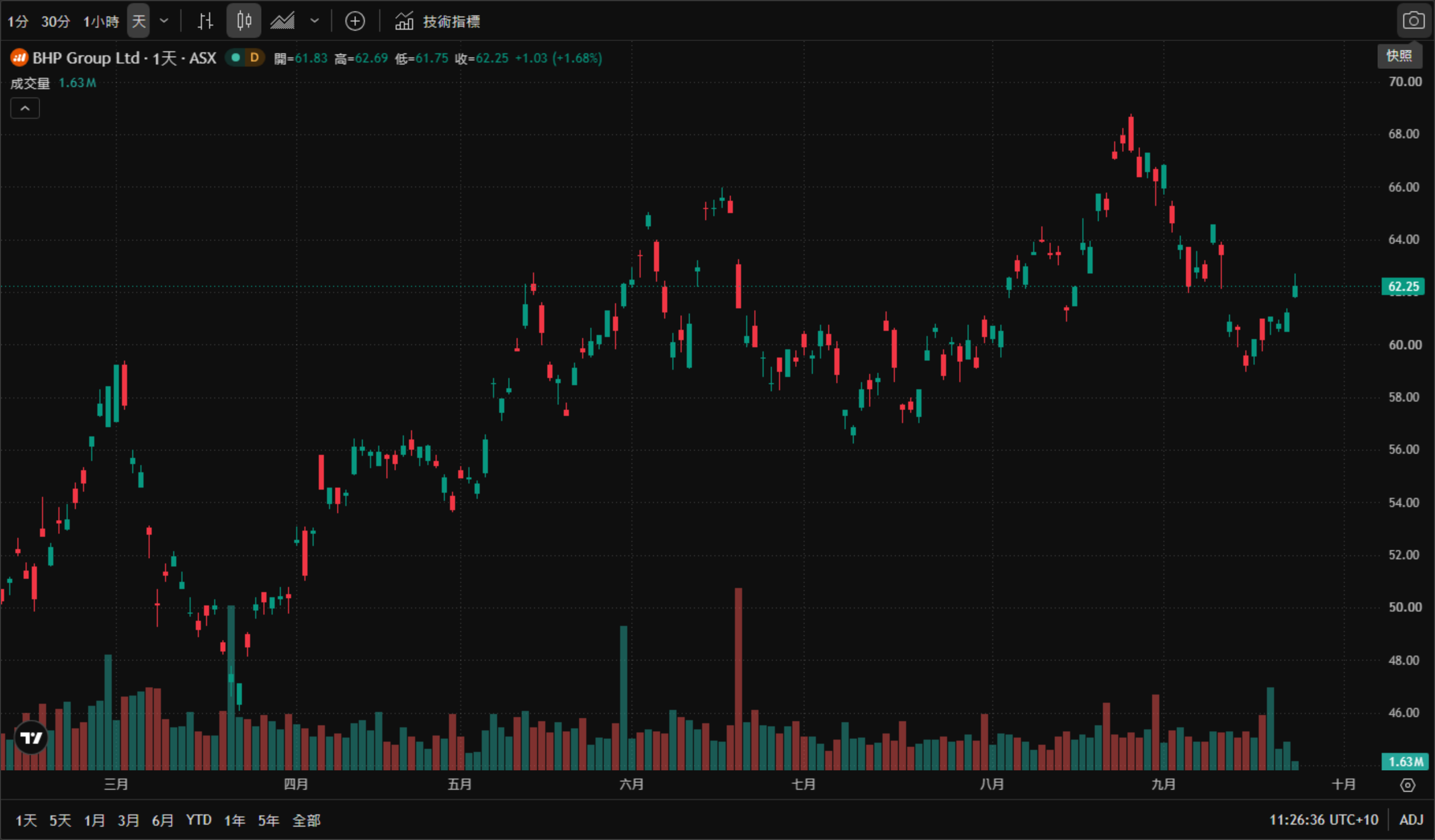This screenshot has height=840, width=1435.
Task: Click the 50.00 price axis label
Action: coord(1405,607)
